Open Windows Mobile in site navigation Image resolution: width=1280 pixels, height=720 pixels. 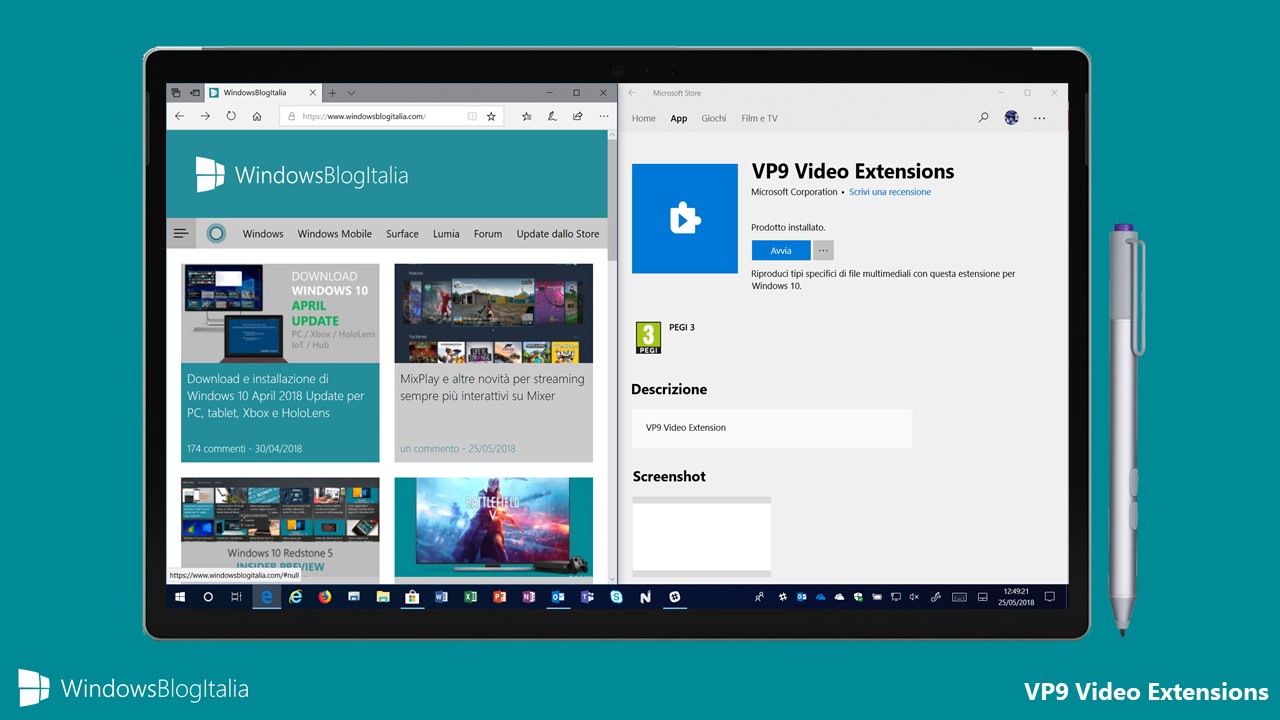click(x=334, y=234)
